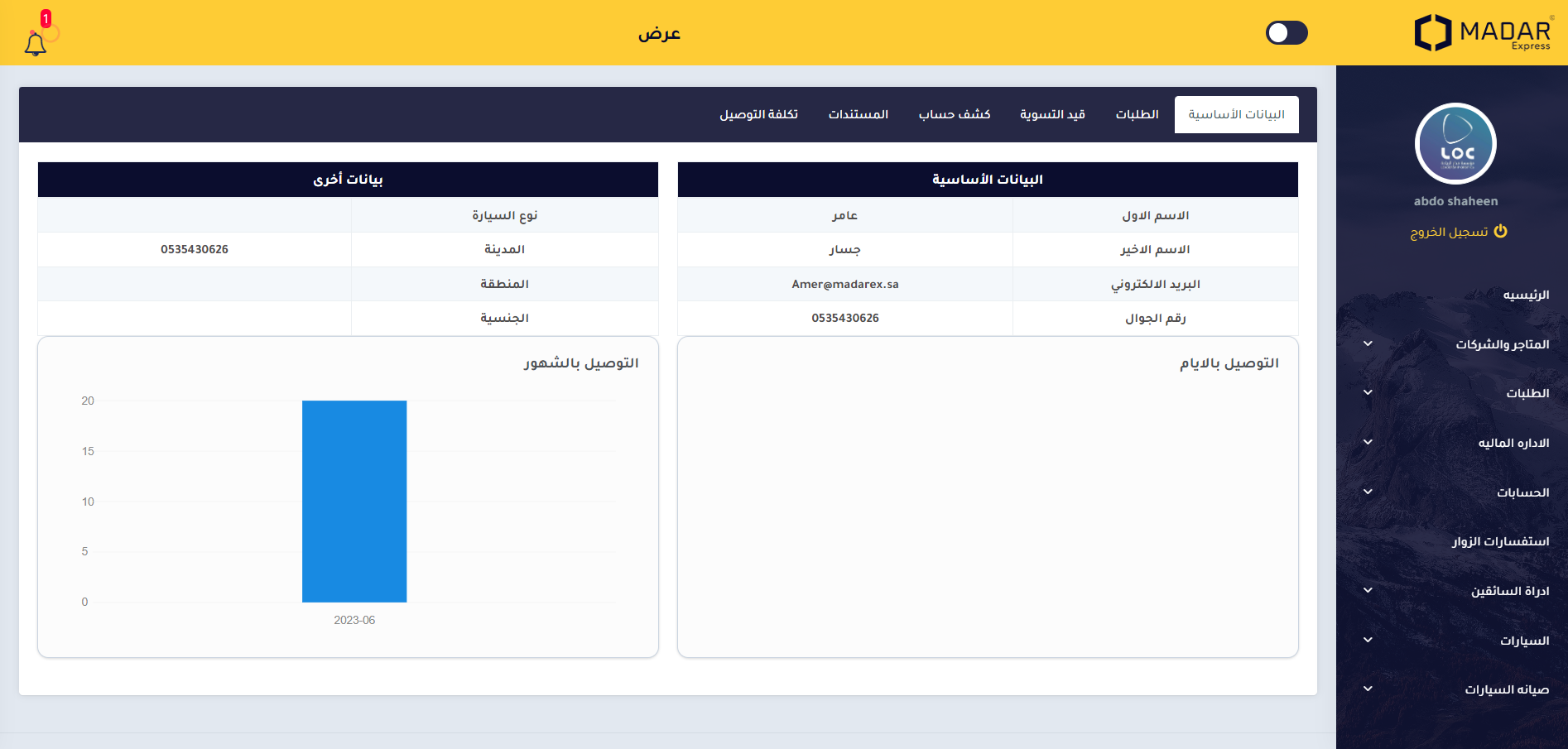The width and height of the screenshot is (1568, 749).
Task: Expand the الحسابات sidebar chevron
Action: [x=1368, y=492]
